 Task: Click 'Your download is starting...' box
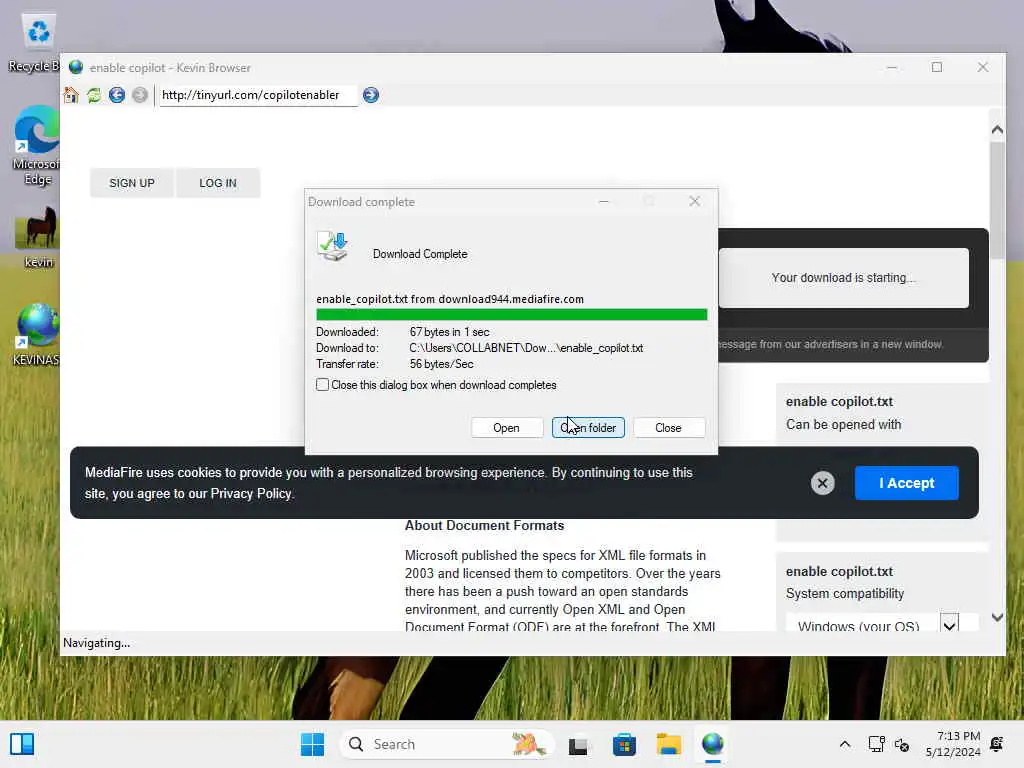click(x=843, y=278)
